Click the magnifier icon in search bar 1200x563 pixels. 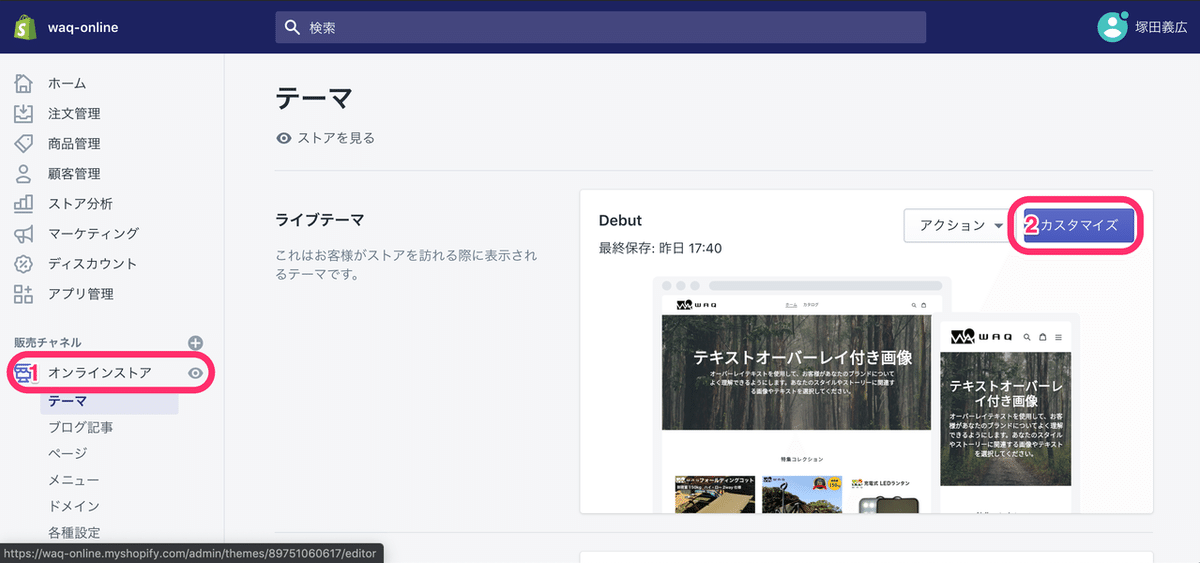(x=292, y=27)
